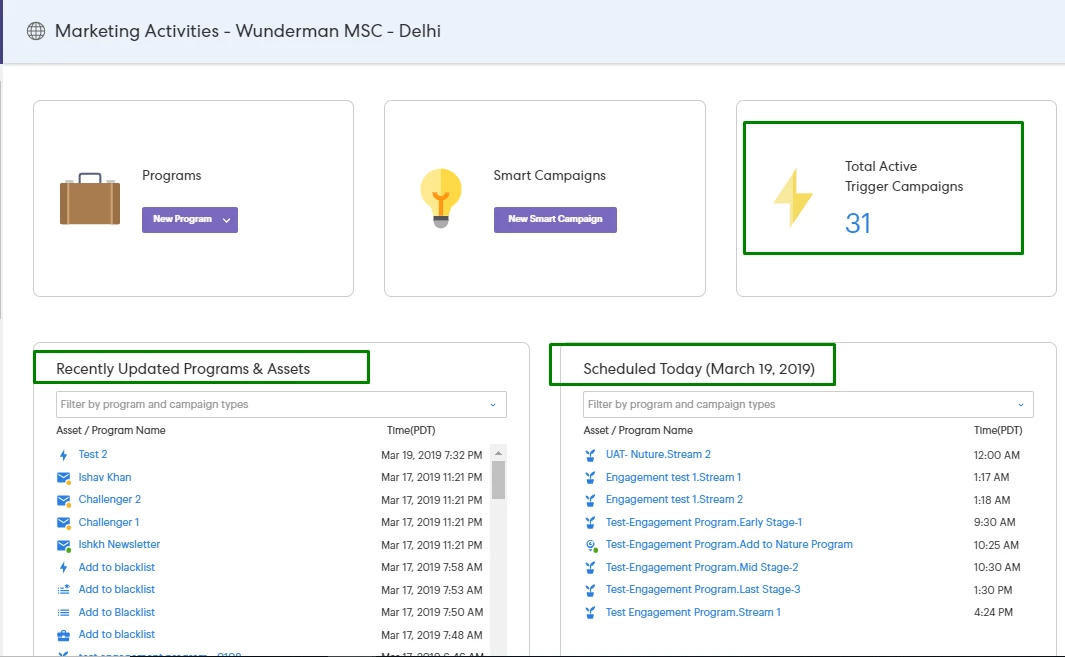Click trigger icon for 7:58 AM Add to blacklist

[63, 567]
